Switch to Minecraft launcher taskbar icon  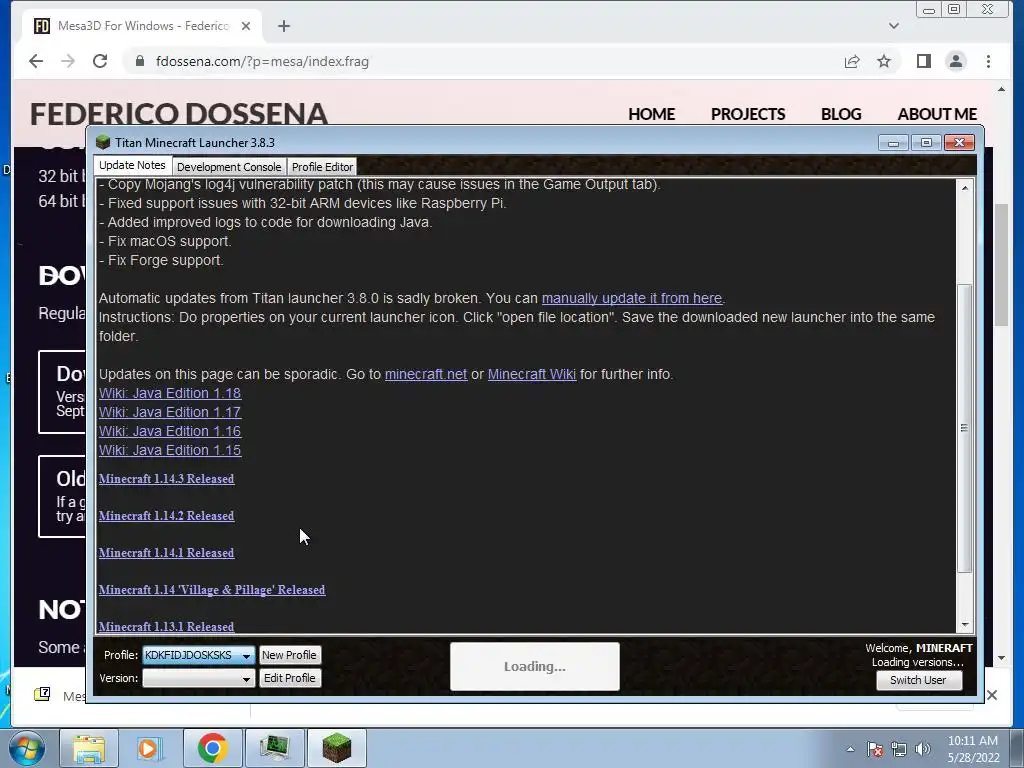tap(337, 748)
